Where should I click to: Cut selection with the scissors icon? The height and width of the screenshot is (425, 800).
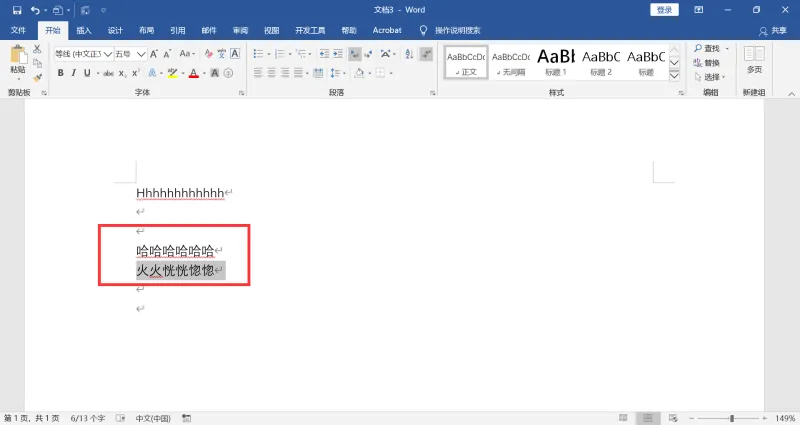coord(37,49)
